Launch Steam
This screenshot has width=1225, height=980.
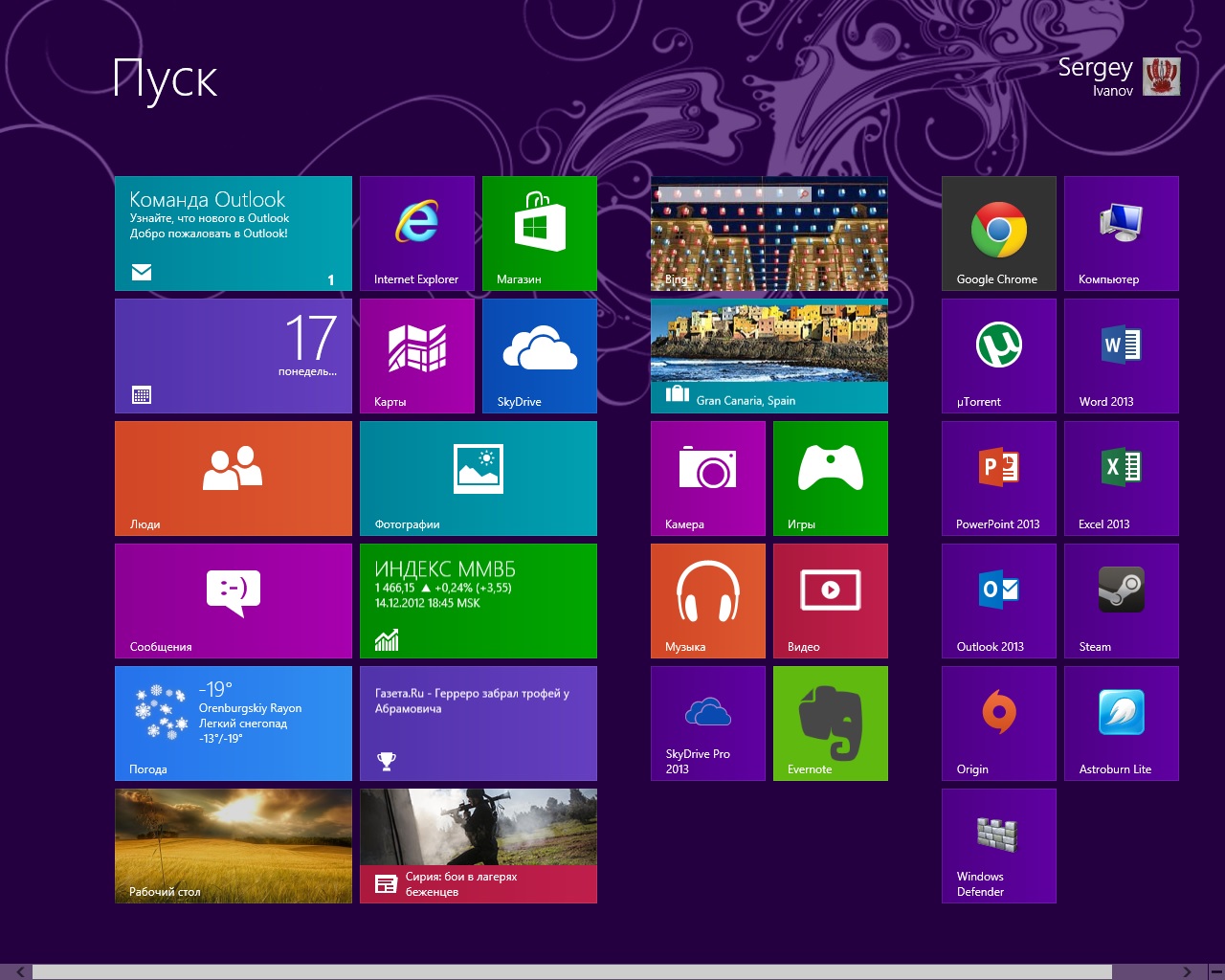point(1122,601)
